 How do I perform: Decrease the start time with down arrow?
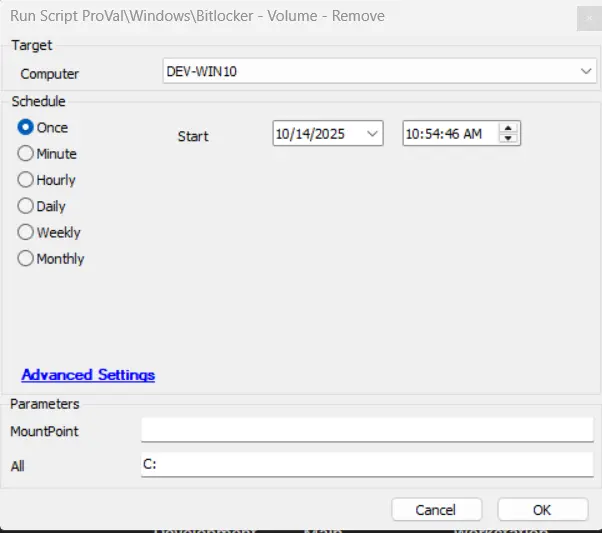[508, 138]
